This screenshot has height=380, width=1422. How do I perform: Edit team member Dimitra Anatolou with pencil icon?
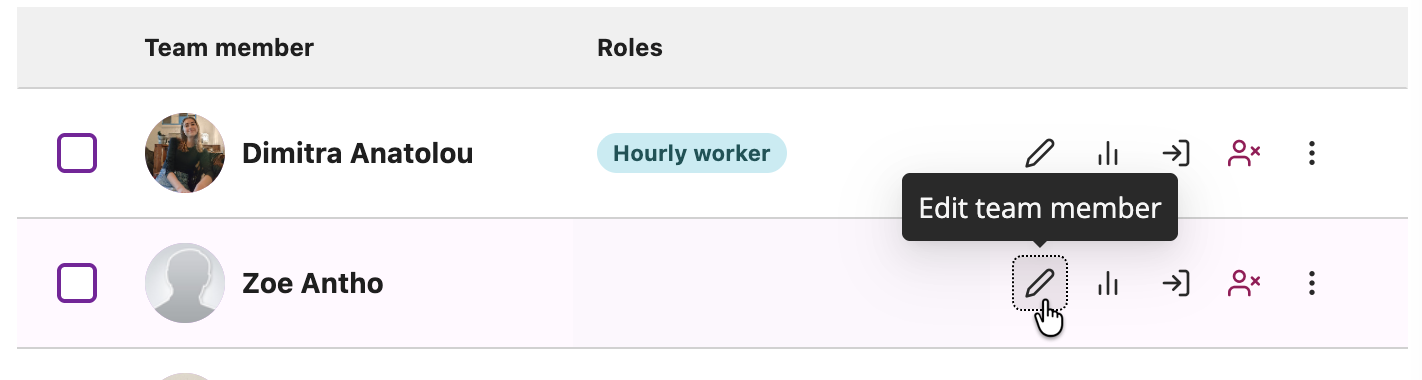coord(1040,153)
